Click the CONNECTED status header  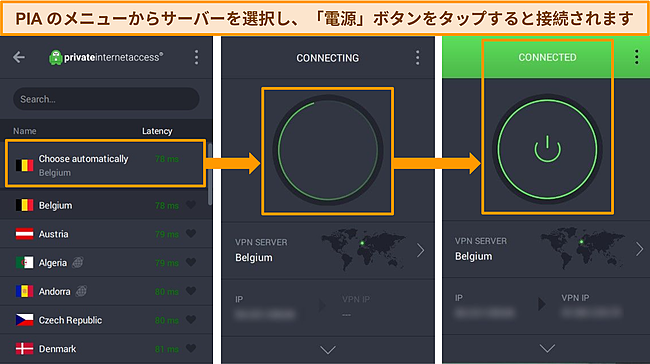click(547, 57)
